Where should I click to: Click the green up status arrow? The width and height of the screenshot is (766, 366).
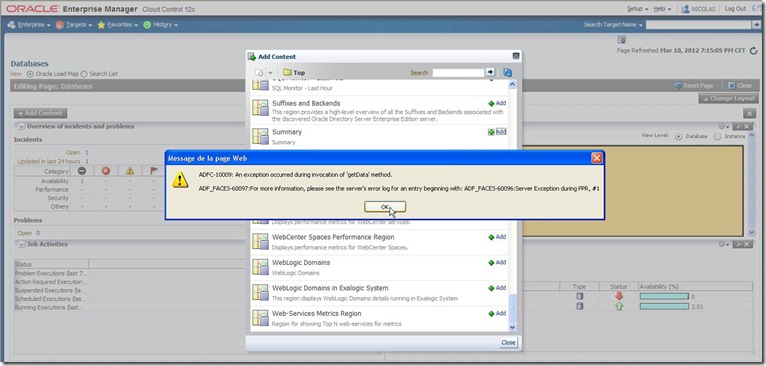619,306
